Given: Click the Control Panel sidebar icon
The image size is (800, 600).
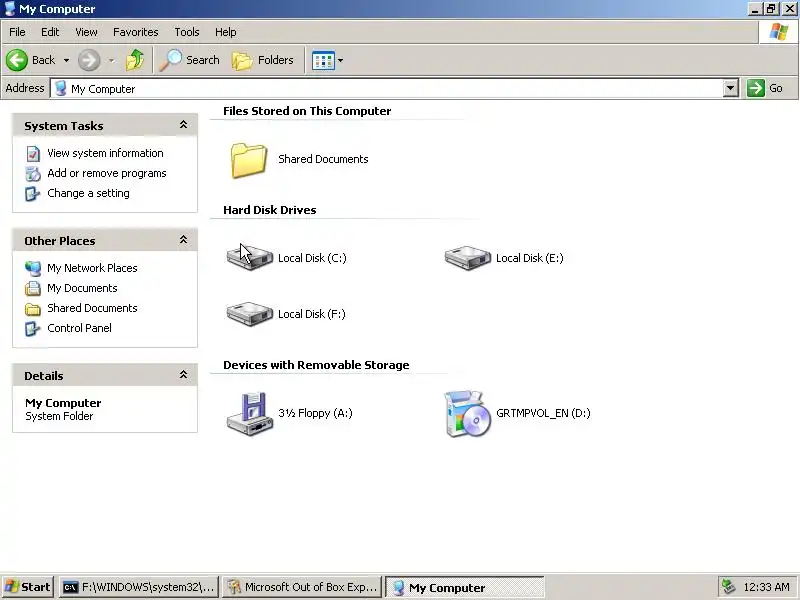Looking at the screenshot, I should coord(33,329).
